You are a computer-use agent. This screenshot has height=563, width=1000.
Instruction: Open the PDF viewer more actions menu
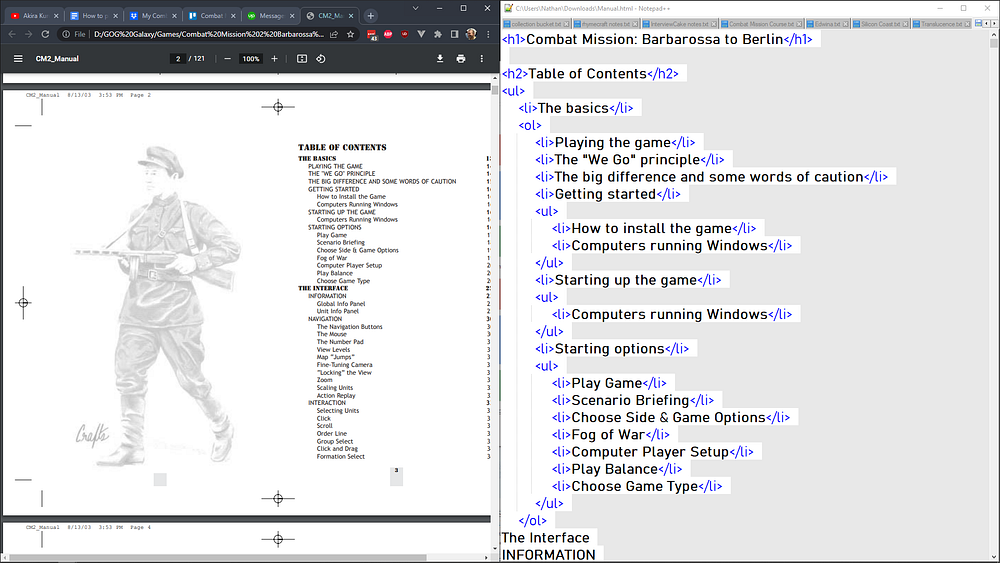[x=482, y=59]
